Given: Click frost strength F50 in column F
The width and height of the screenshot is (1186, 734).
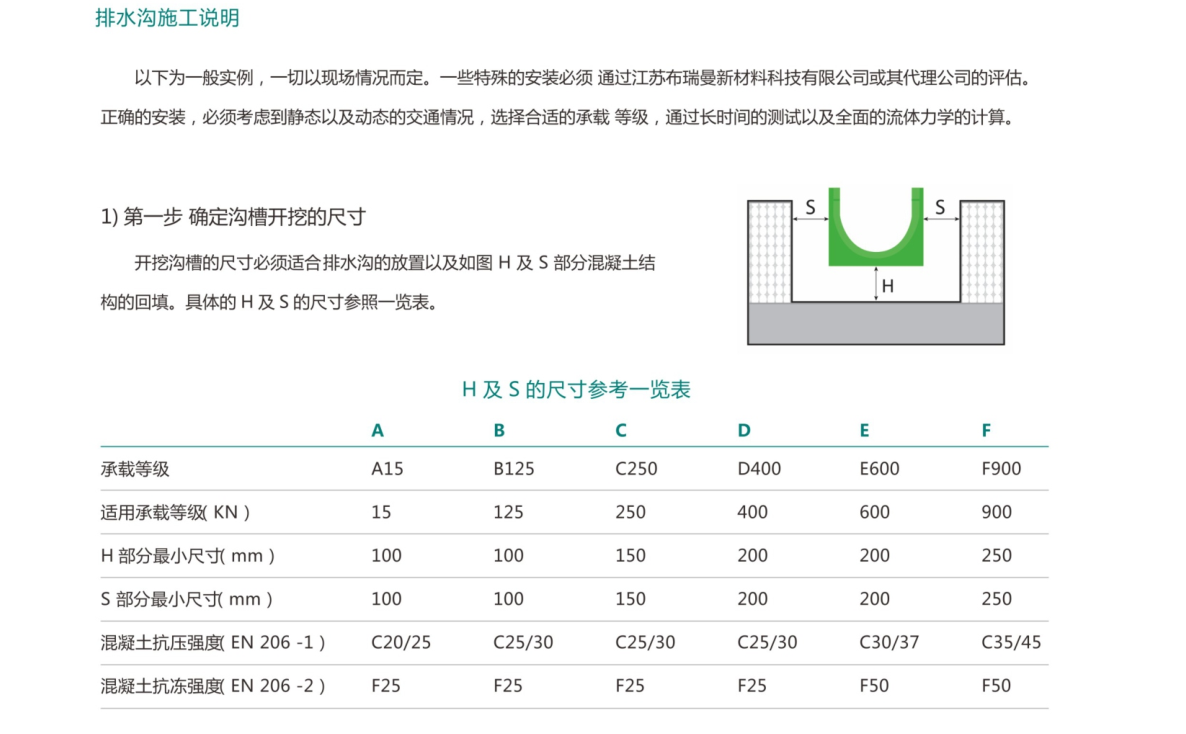Looking at the screenshot, I should pyautogui.click(x=996, y=686).
